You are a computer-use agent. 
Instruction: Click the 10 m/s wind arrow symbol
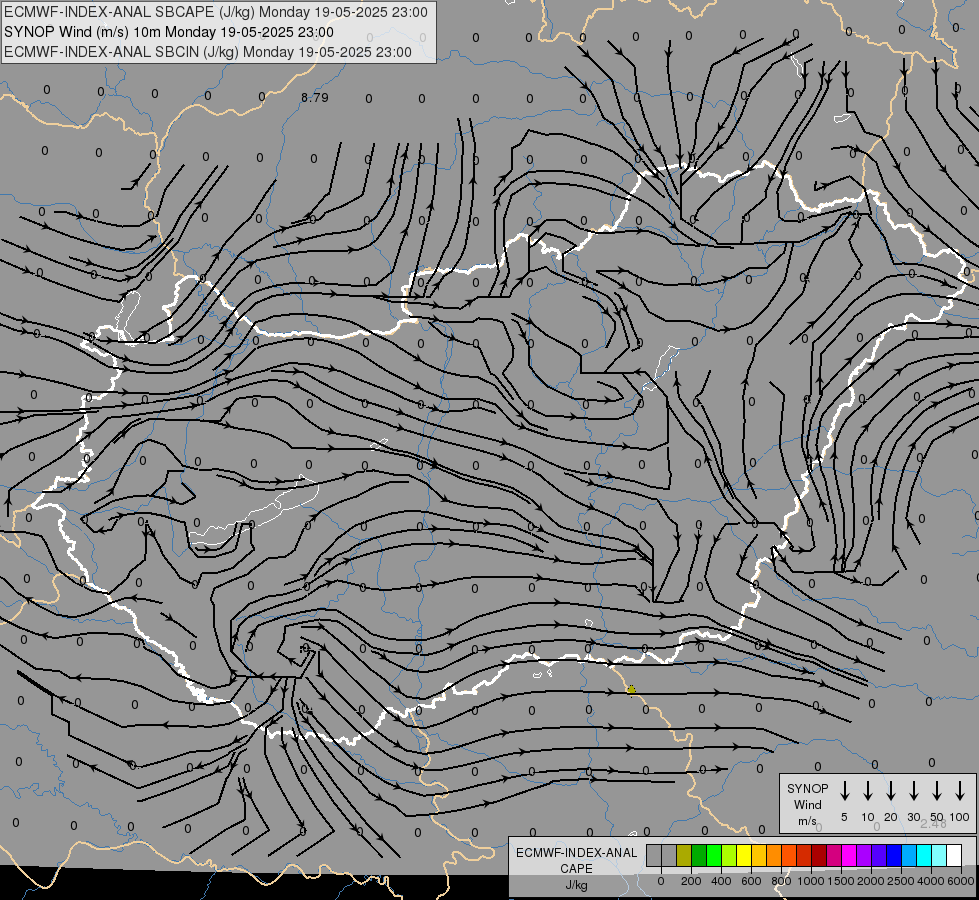[x=868, y=791]
